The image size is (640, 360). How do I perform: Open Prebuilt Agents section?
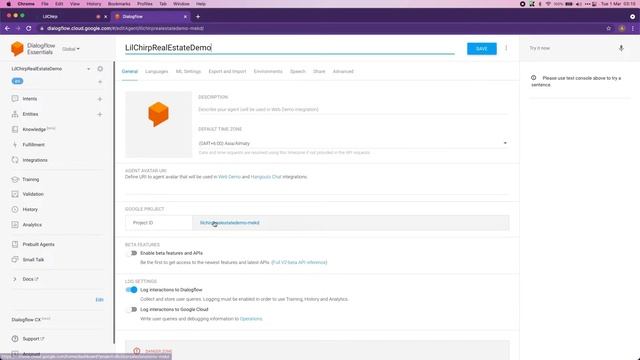pyautogui.click(x=38, y=244)
